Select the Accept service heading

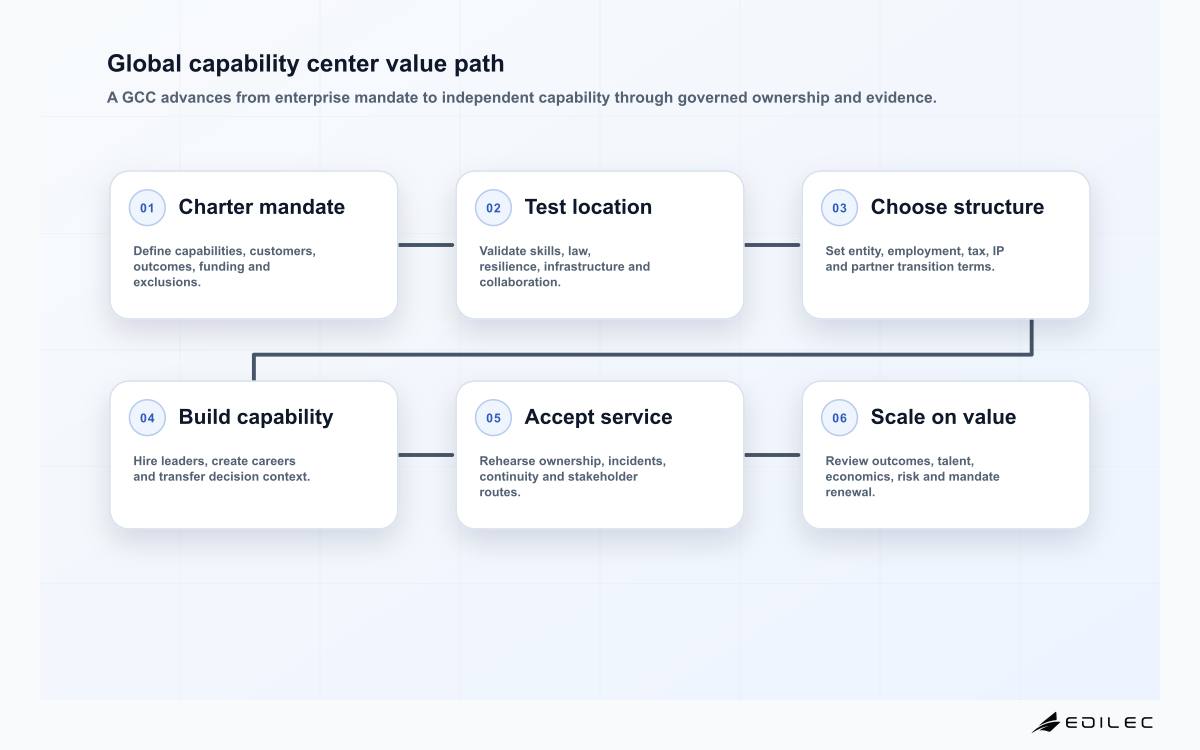(x=598, y=417)
